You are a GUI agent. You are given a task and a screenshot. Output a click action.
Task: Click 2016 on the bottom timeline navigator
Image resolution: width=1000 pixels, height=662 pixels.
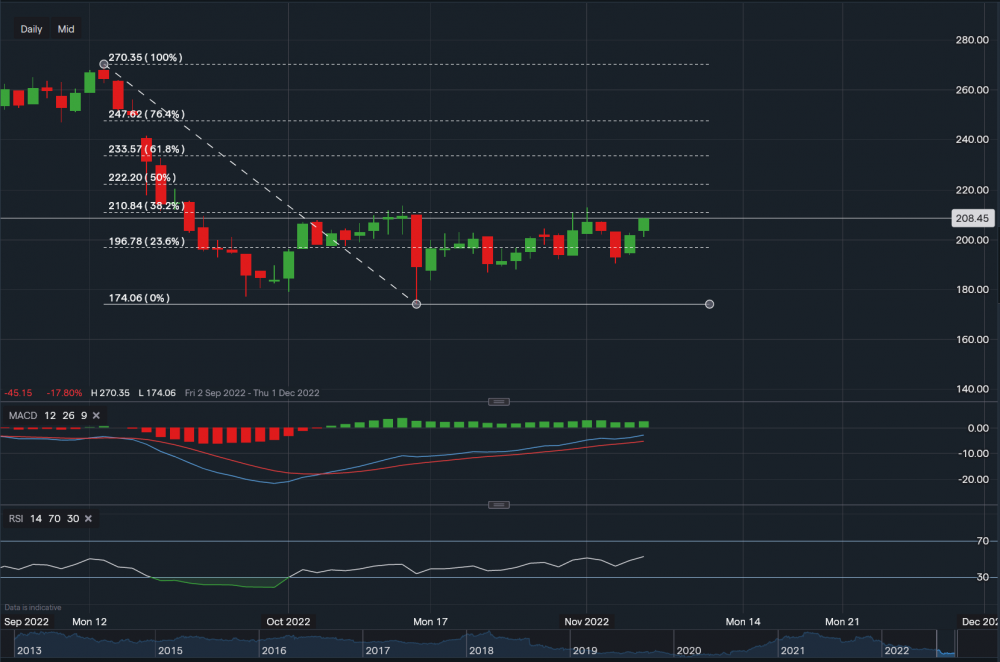pos(276,650)
